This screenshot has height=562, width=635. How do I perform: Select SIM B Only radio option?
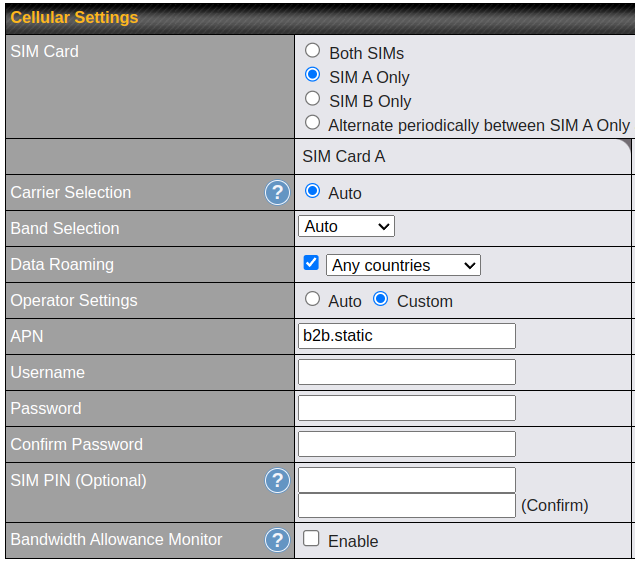point(313,99)
